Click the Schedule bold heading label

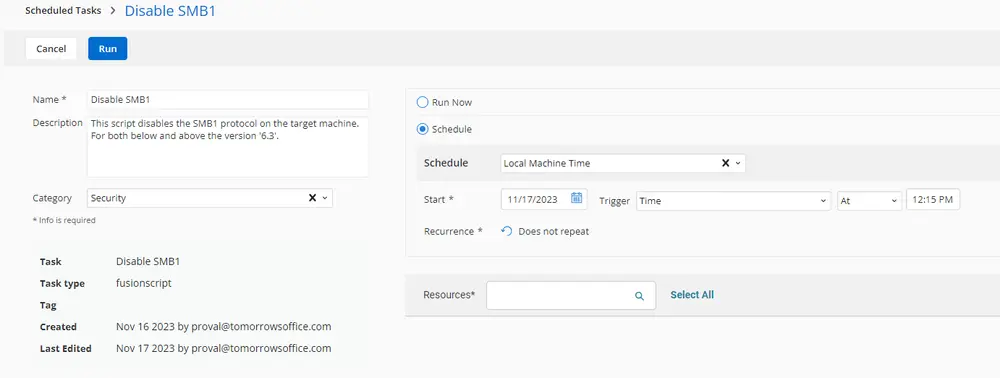[x=446, y=163]
